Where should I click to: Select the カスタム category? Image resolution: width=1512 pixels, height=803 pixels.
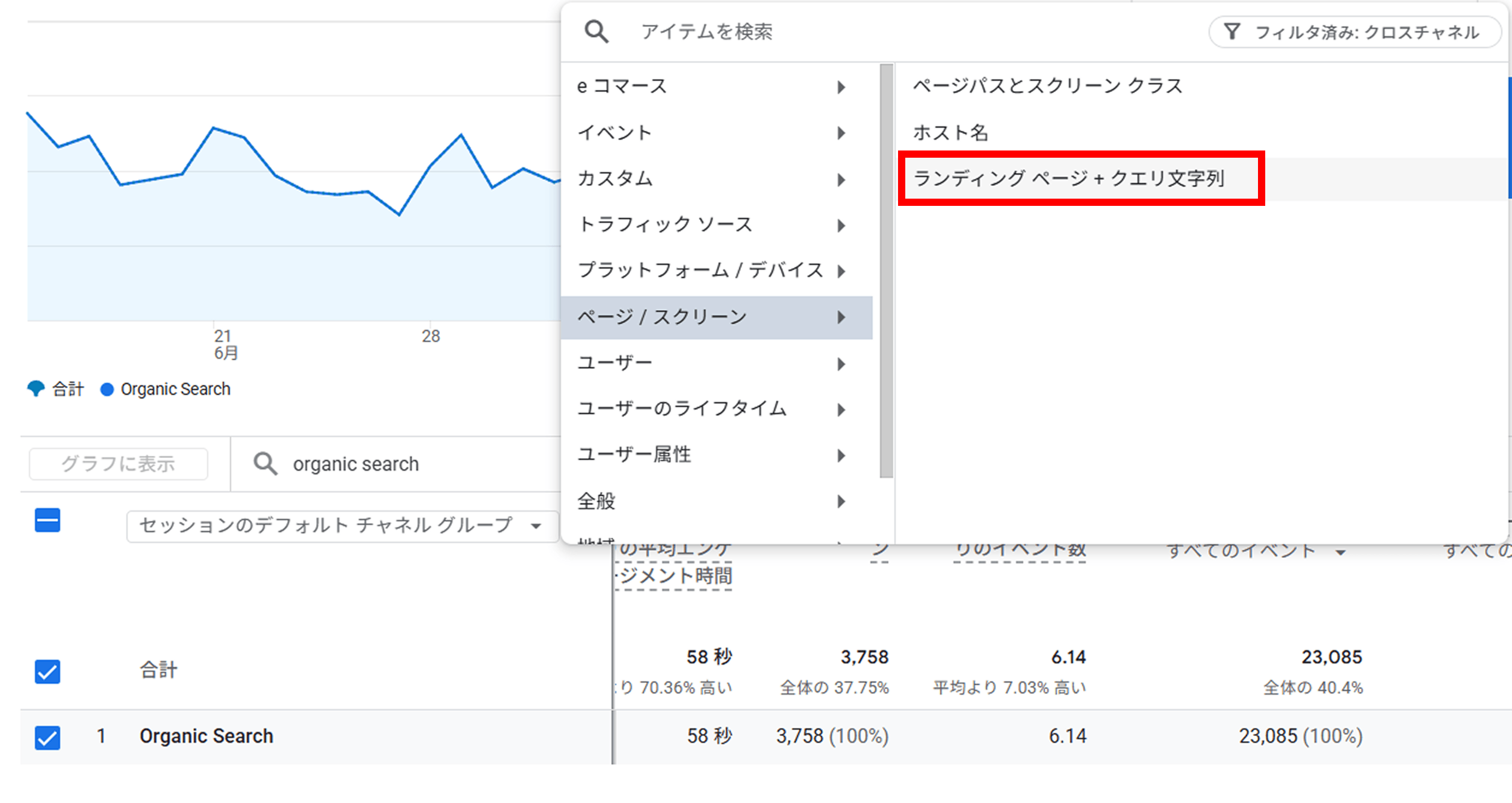pos(716,179)
